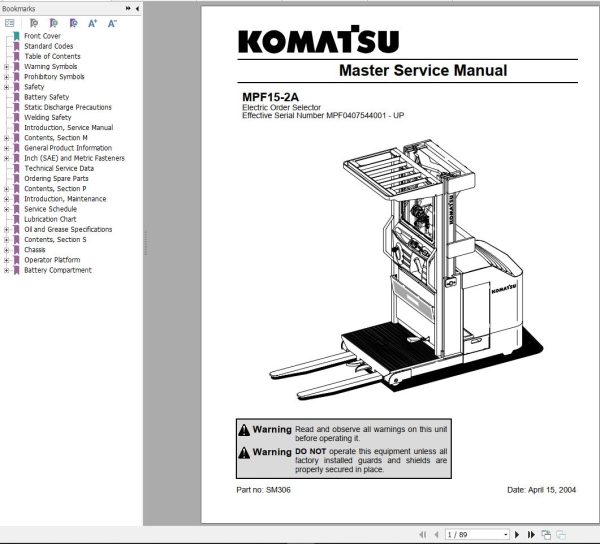Expand the Contents, Section P bookmark
This screenshot has height=544, width=600.
[6, 189]
